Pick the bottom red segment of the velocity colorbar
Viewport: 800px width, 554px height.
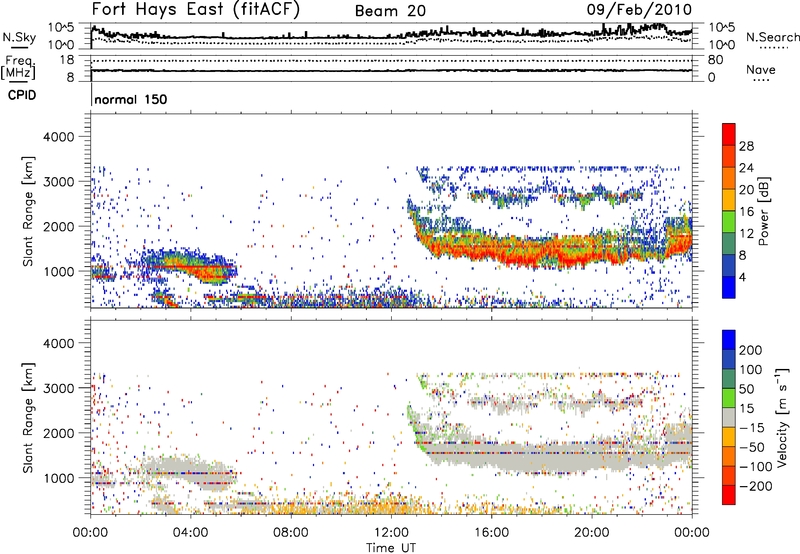(729, 495)
